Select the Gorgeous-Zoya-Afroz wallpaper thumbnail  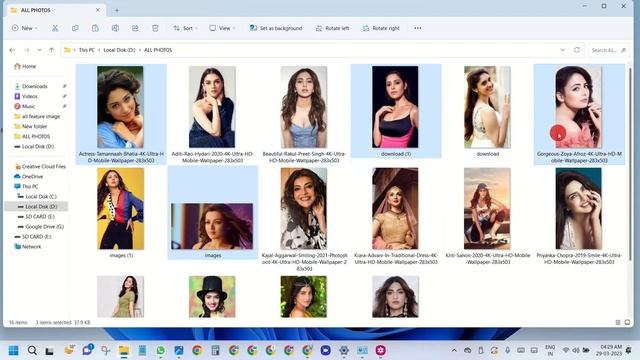pos(579,107)
